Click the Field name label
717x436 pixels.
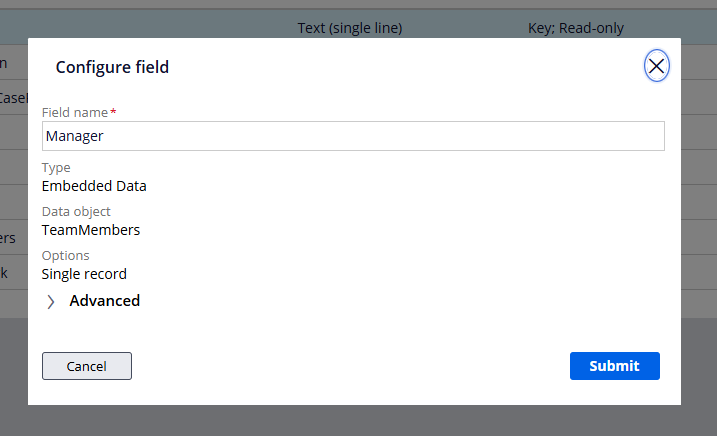75,113
